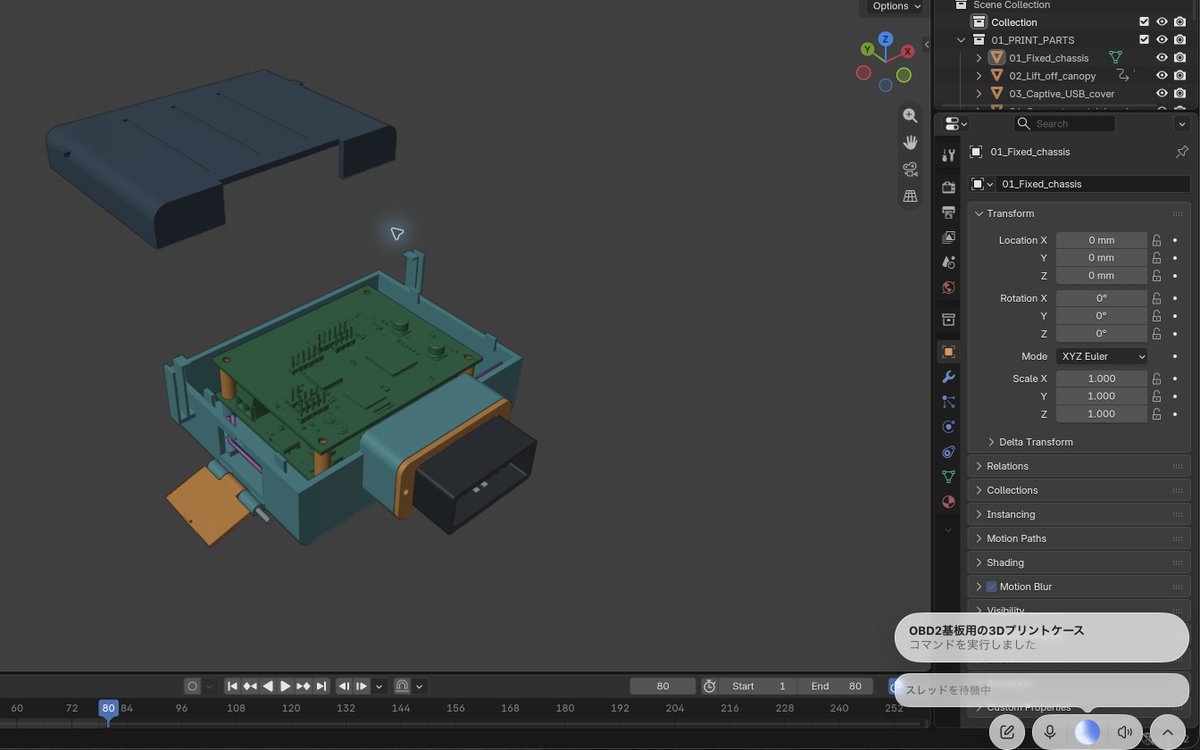Jump to timeline end frame
The height and width of the screenshot is (750, 1200).
(321, 686)
